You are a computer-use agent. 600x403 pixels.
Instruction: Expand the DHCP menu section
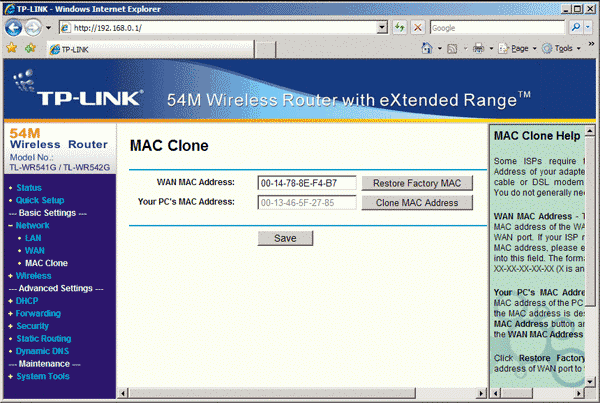pyautogui.click(x=27, y=301)
